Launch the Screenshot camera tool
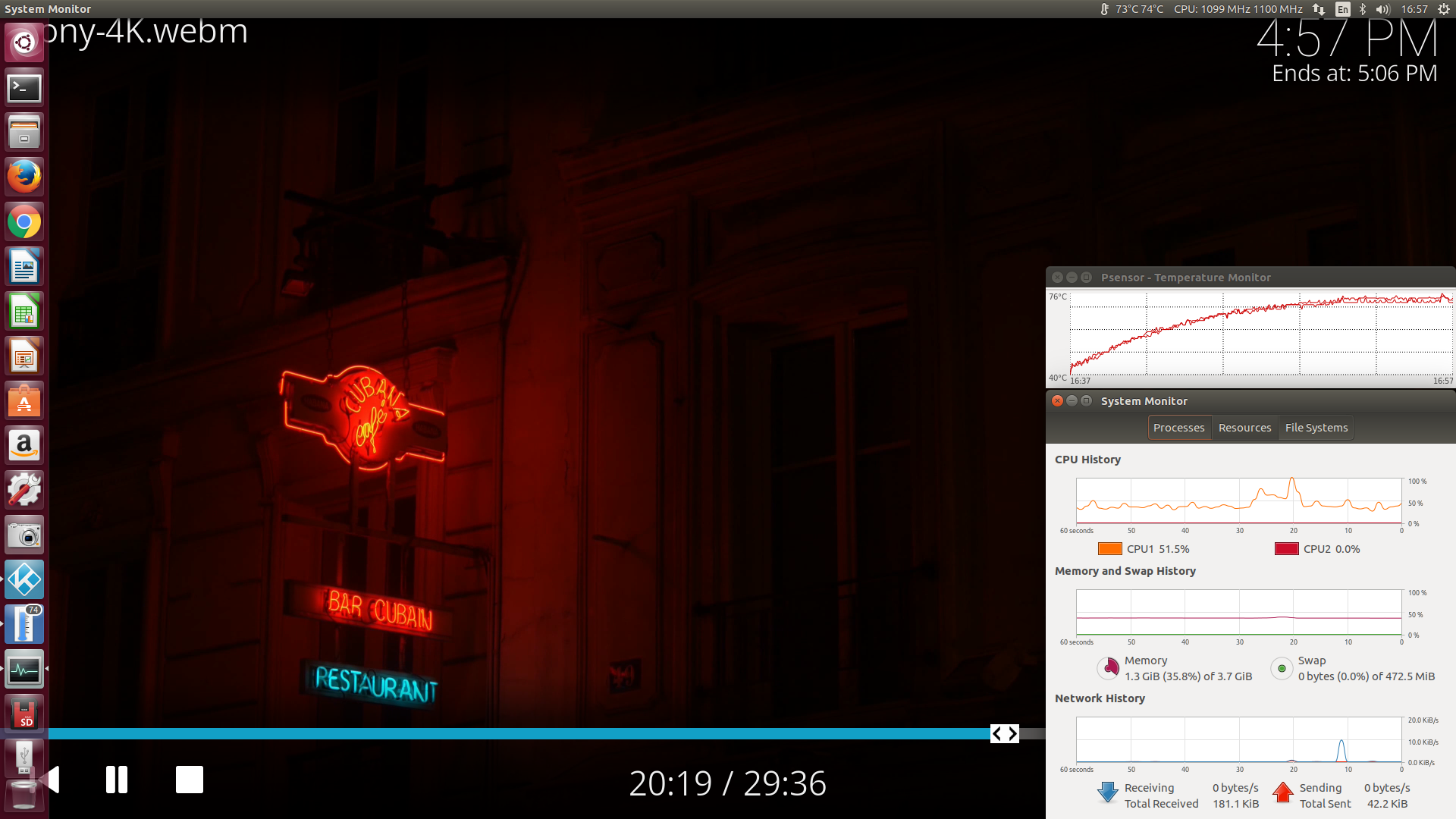Image resolution: width=1456 pixels, height=819 pixels. point(24,535)
